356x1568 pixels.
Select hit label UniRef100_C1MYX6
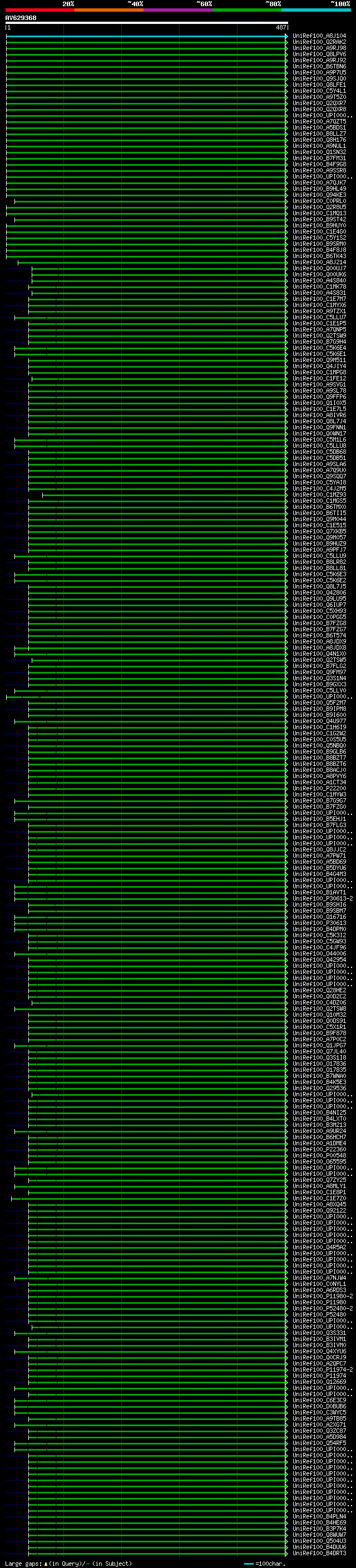319,305
